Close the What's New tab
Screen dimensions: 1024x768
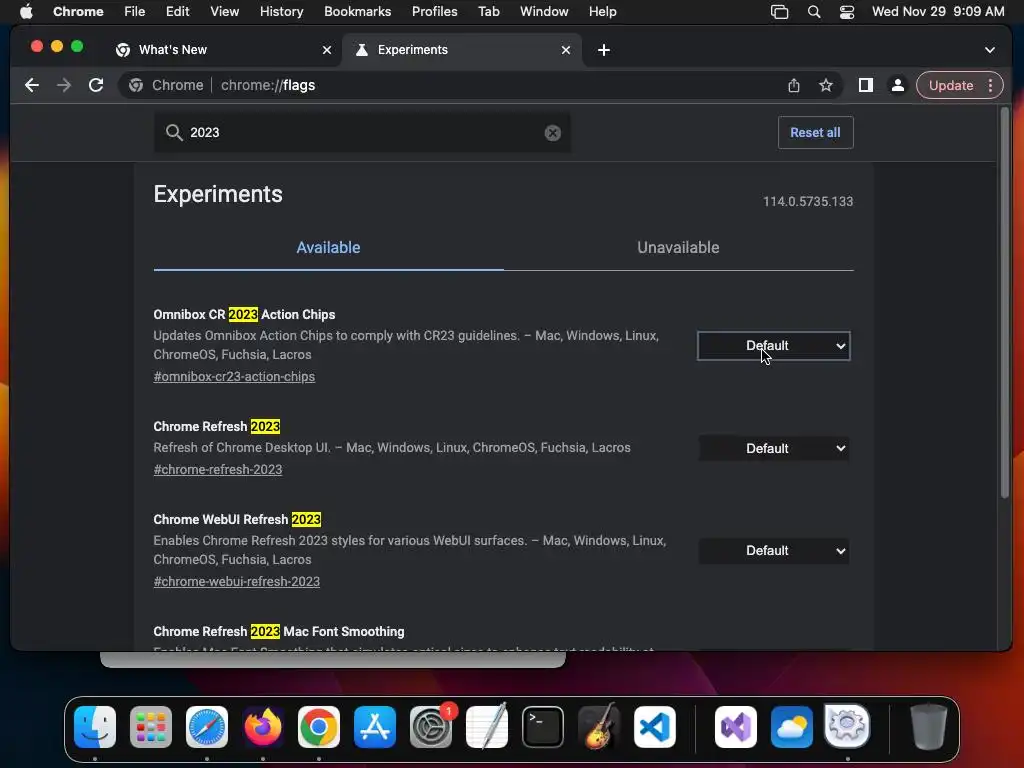(x=327, y=50)
